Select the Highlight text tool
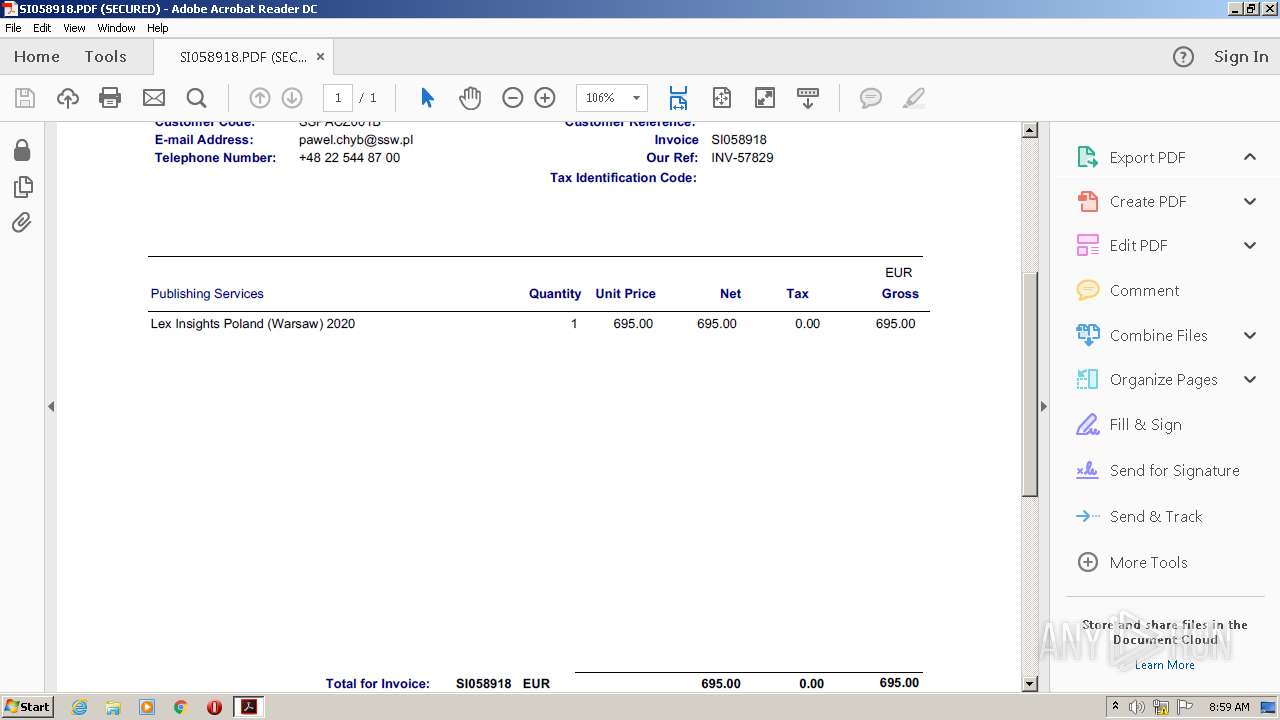1280x720 pixels. click(x=913, y=98)
